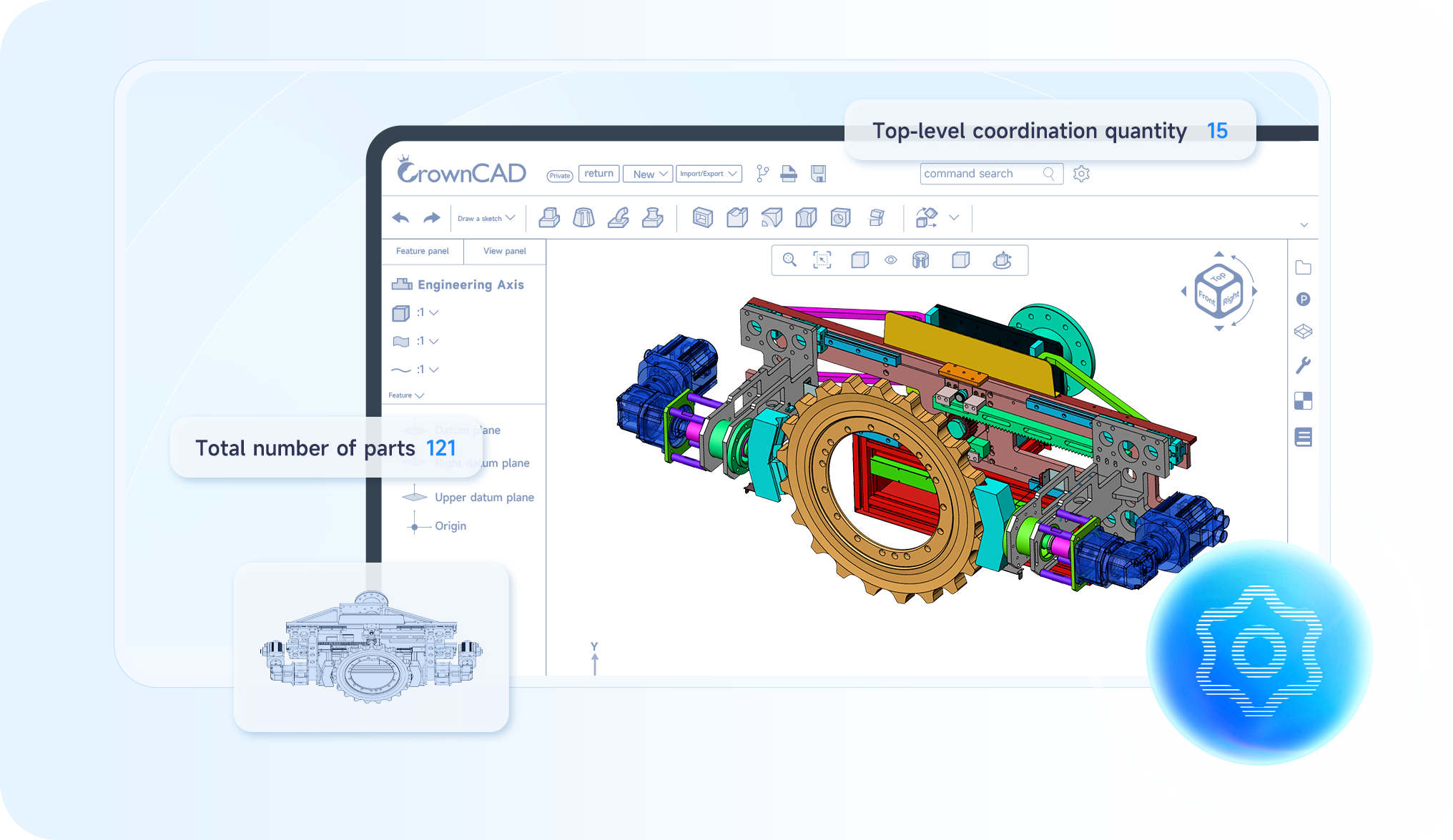Select the extrude feature icon
The image size is (1453, 840).
549,217
